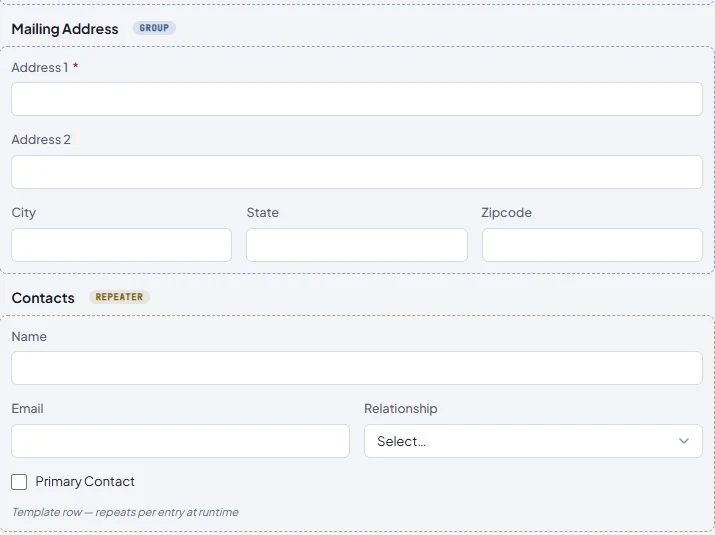Viewport: 715px width, 535px height.
Task: Click the 'City' label
Action: click(24, 213)
